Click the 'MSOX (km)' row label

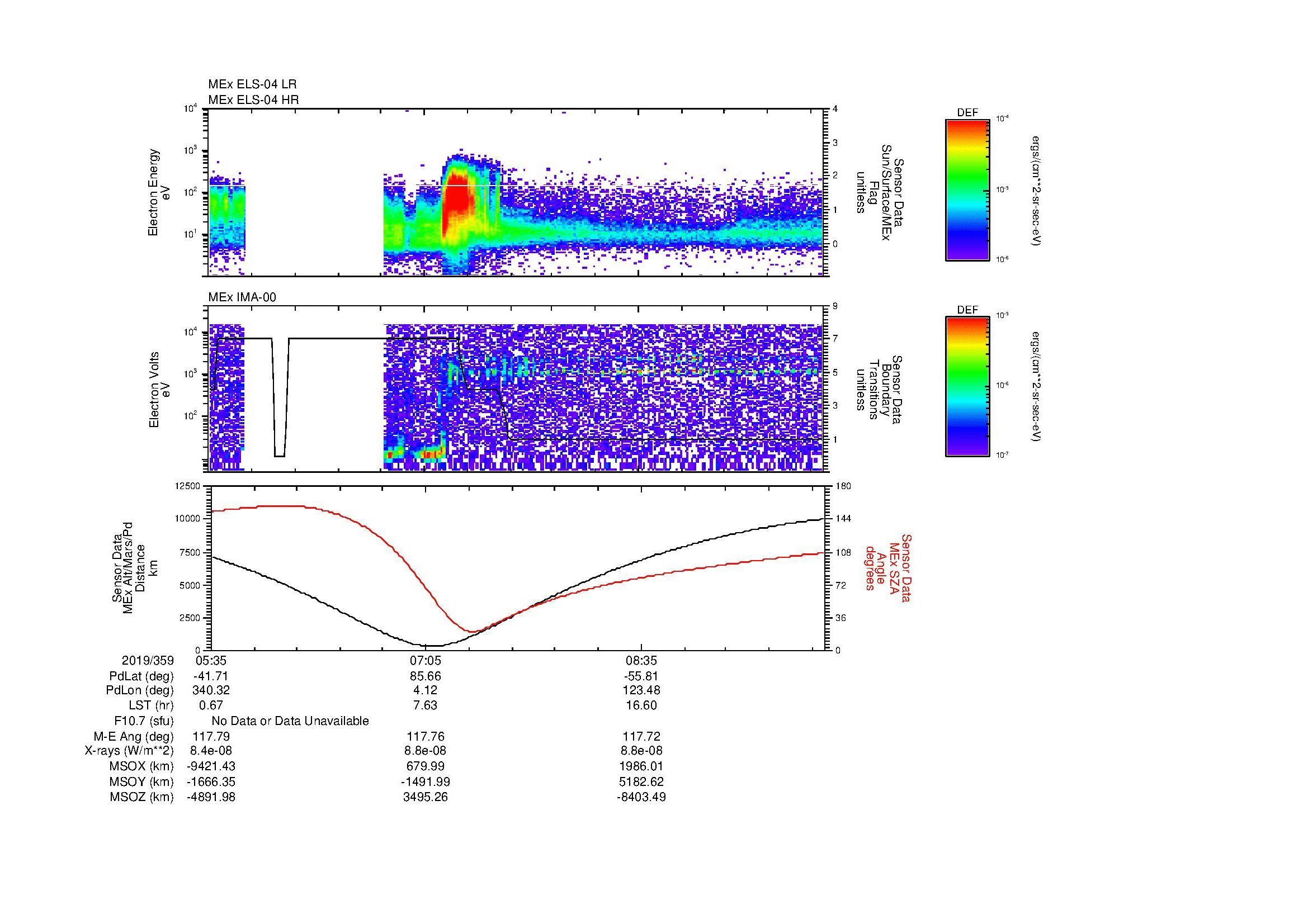pyautogui.click(x=142, y=766)
